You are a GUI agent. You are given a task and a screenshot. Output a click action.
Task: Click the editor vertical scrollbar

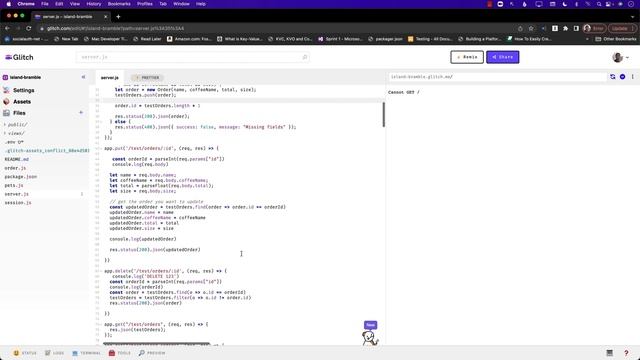pyautogui.click(x=383, y=115)
